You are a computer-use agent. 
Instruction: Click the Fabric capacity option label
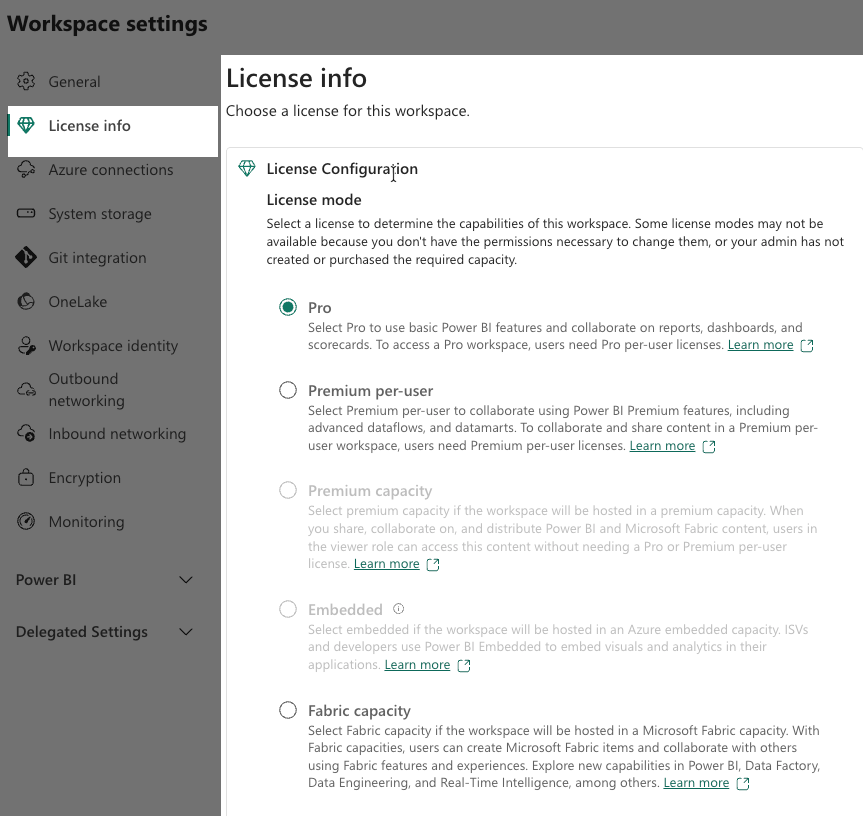(359, 711)
